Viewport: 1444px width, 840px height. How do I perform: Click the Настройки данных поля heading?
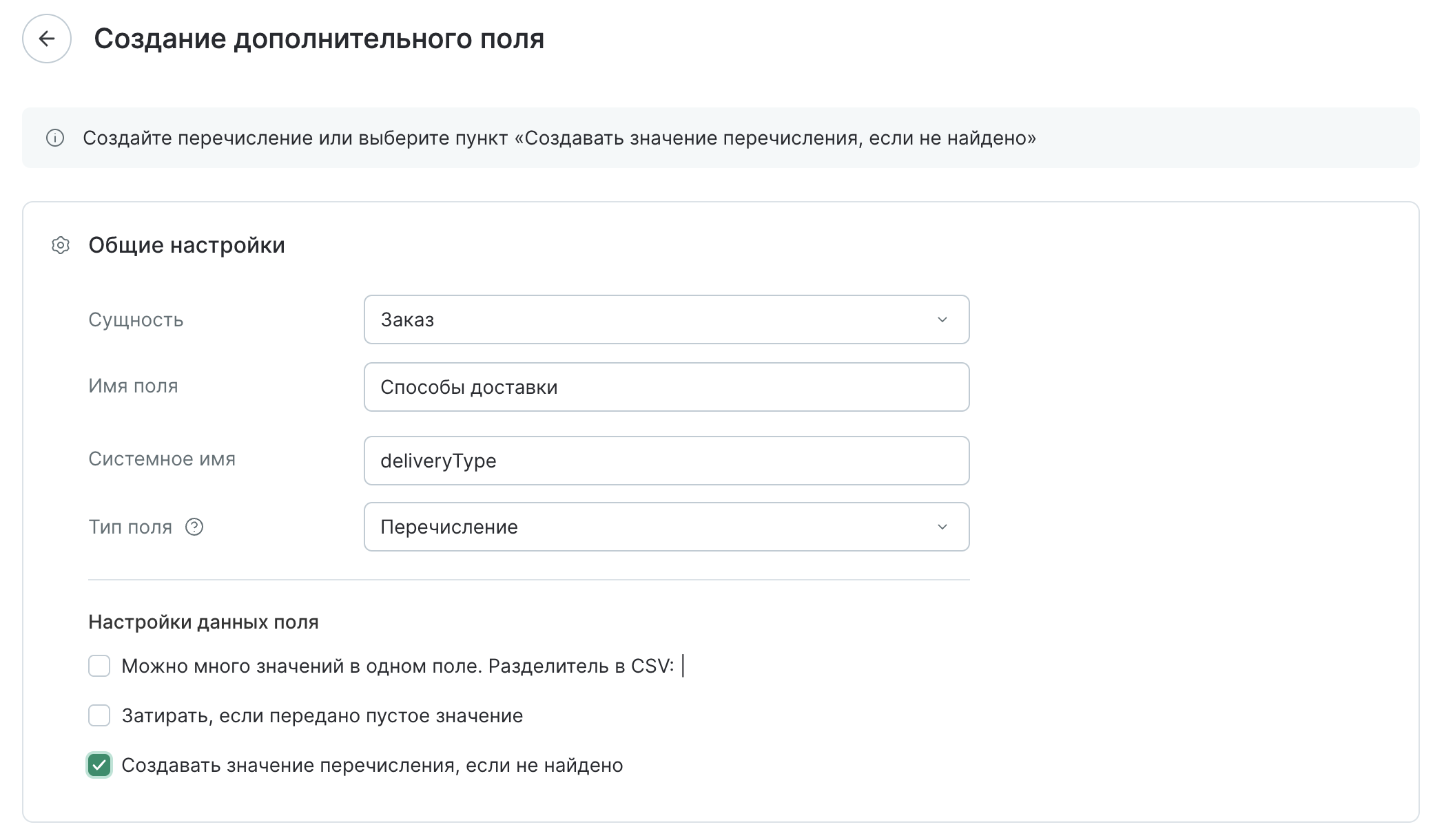click(203, 621)
